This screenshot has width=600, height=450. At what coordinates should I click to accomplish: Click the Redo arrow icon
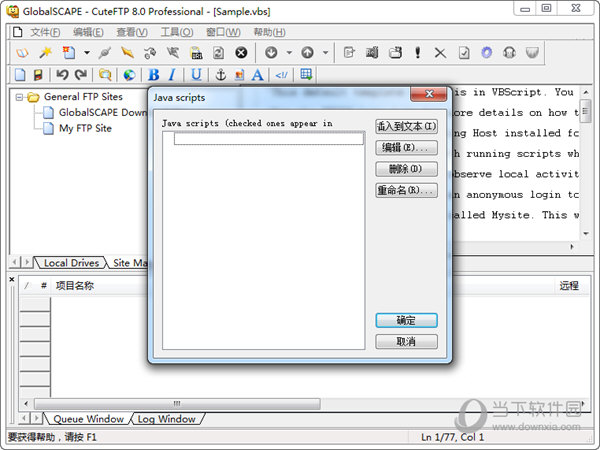click(x=81, y=75)
